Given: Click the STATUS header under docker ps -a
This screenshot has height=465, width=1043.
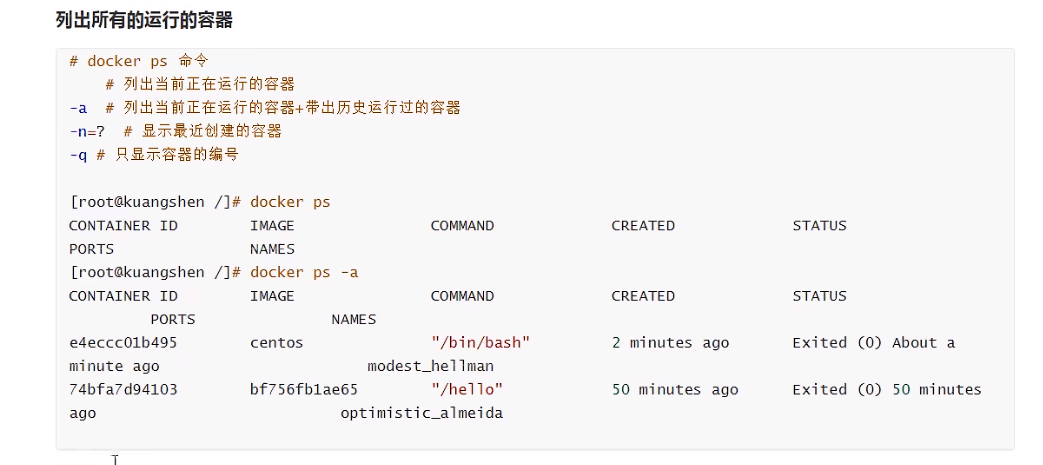Looking at the screenshot, I should tap(820, 296).
